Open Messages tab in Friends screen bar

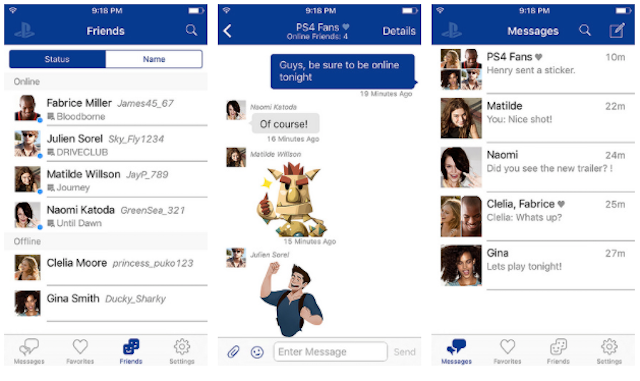pyautogui.click(x=29, y=351)
